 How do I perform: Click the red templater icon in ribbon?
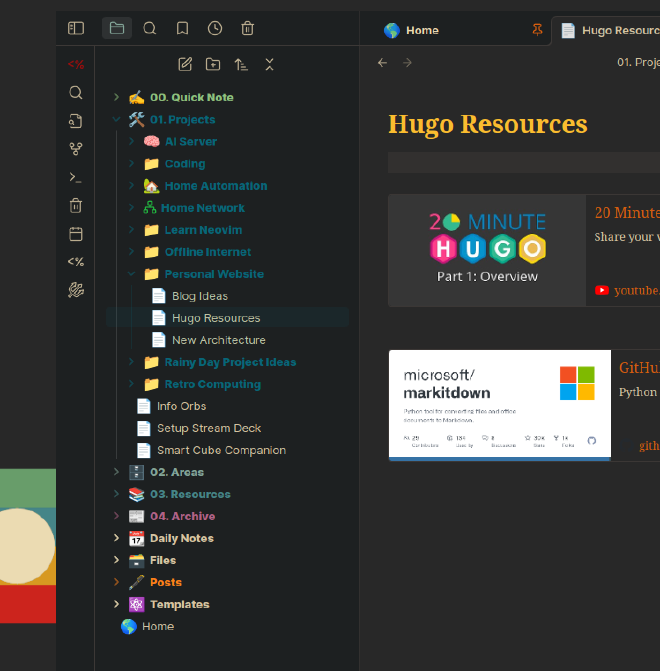coord(76,65)
